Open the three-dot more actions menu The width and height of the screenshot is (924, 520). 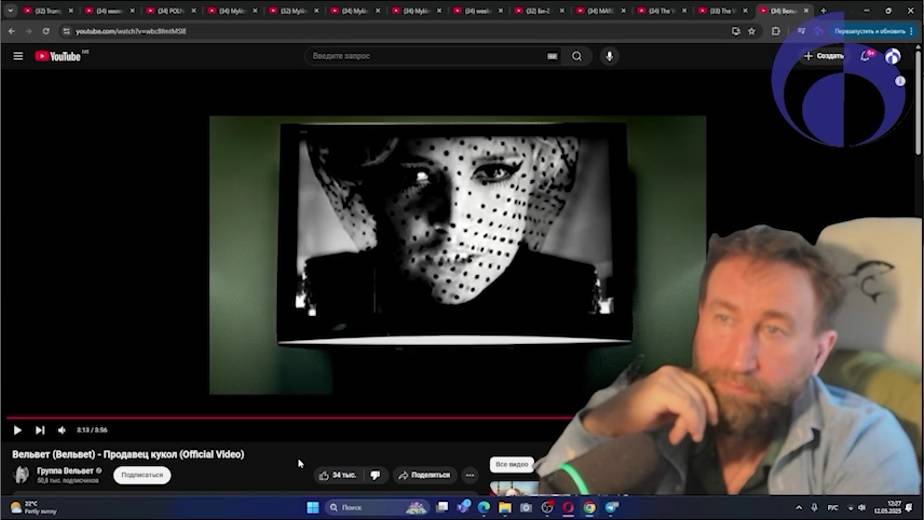(470, 475)
